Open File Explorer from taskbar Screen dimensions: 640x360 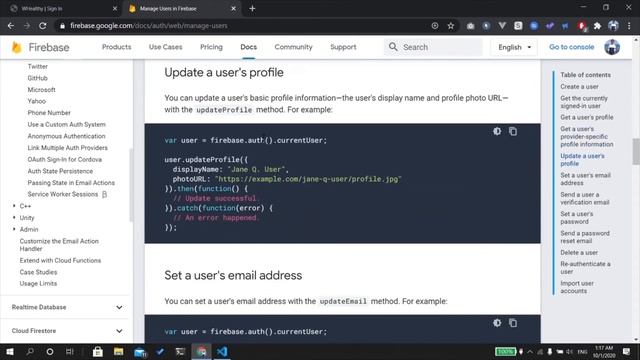[x=118, y=351]
